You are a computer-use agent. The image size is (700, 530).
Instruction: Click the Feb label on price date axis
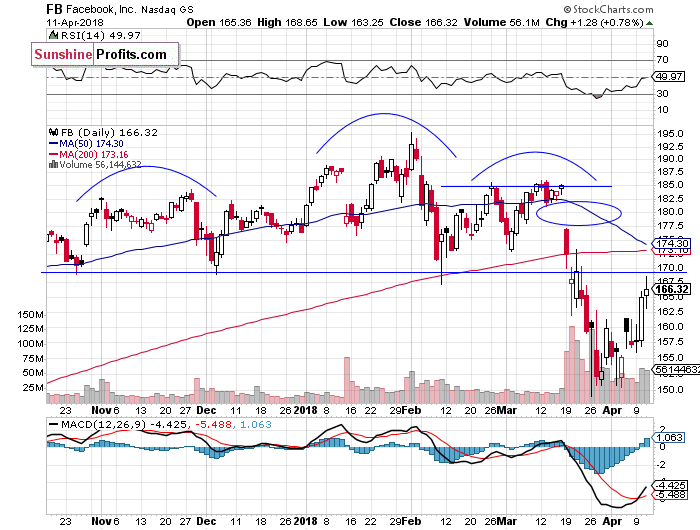coord(412,410)
